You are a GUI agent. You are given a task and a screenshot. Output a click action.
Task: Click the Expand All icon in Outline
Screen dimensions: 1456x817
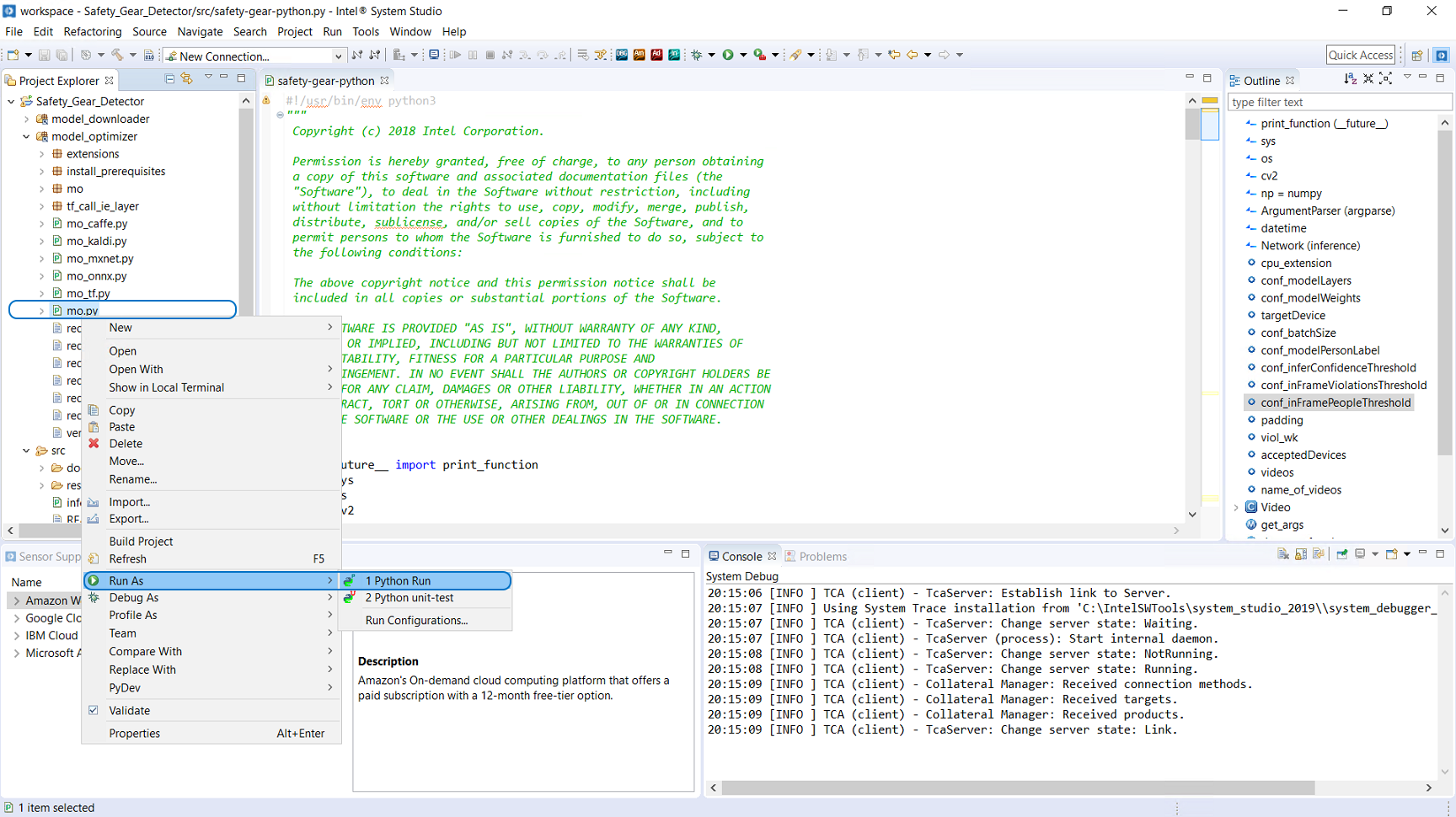click(x=1385, y=78)
